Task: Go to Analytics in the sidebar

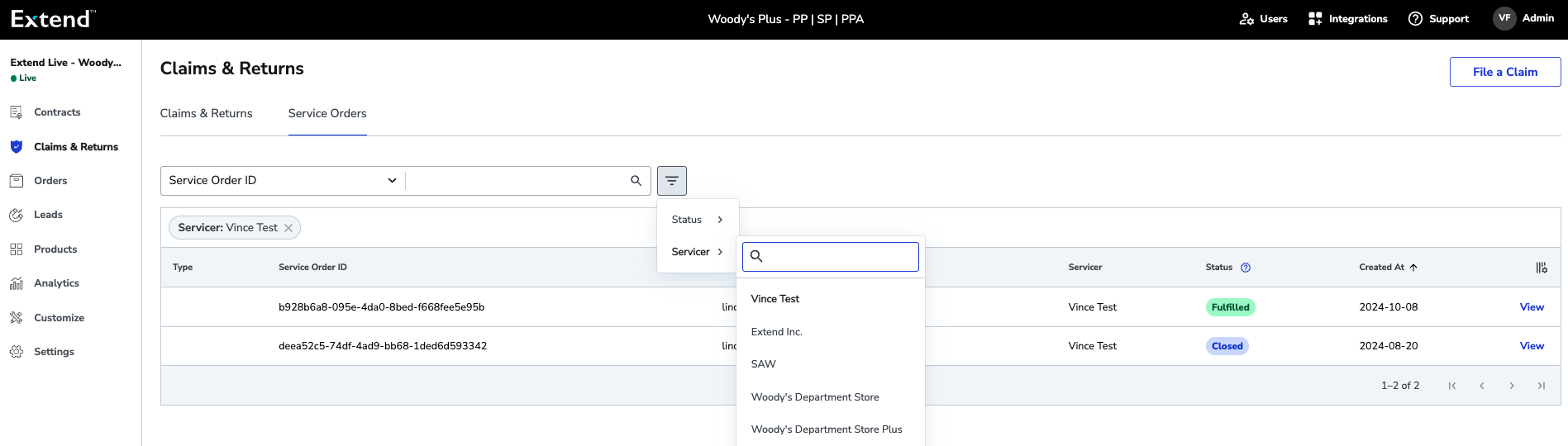Action: (x=56, y=283)
